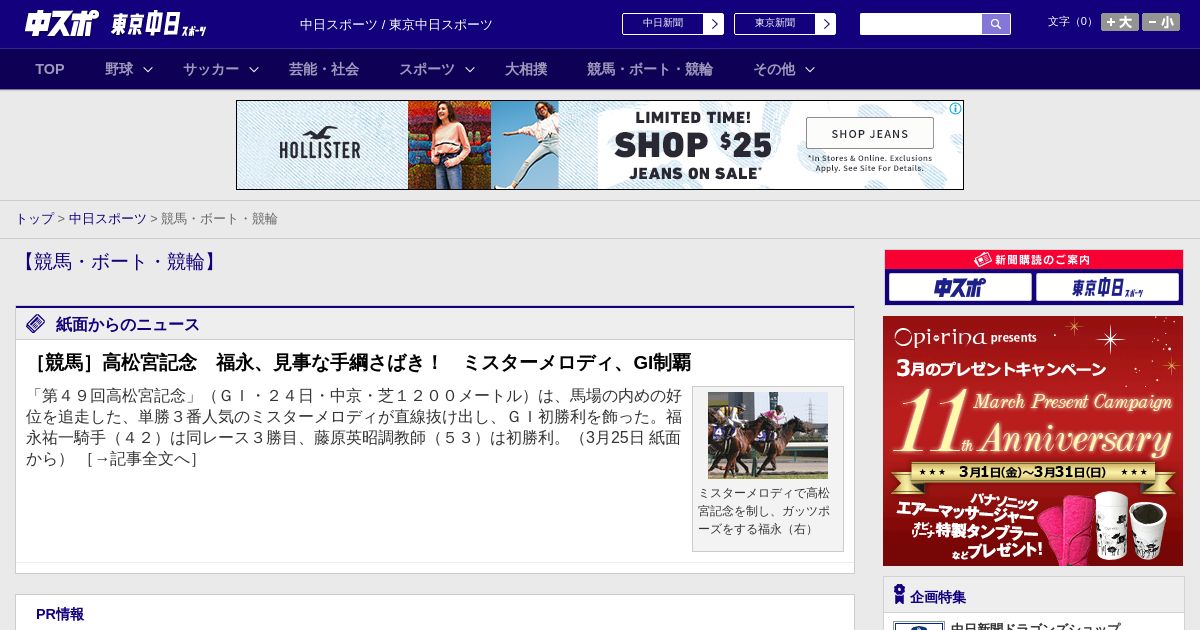Open the horse race photo thumbnail
This screenshot has height=630, width=1200.
768,435
